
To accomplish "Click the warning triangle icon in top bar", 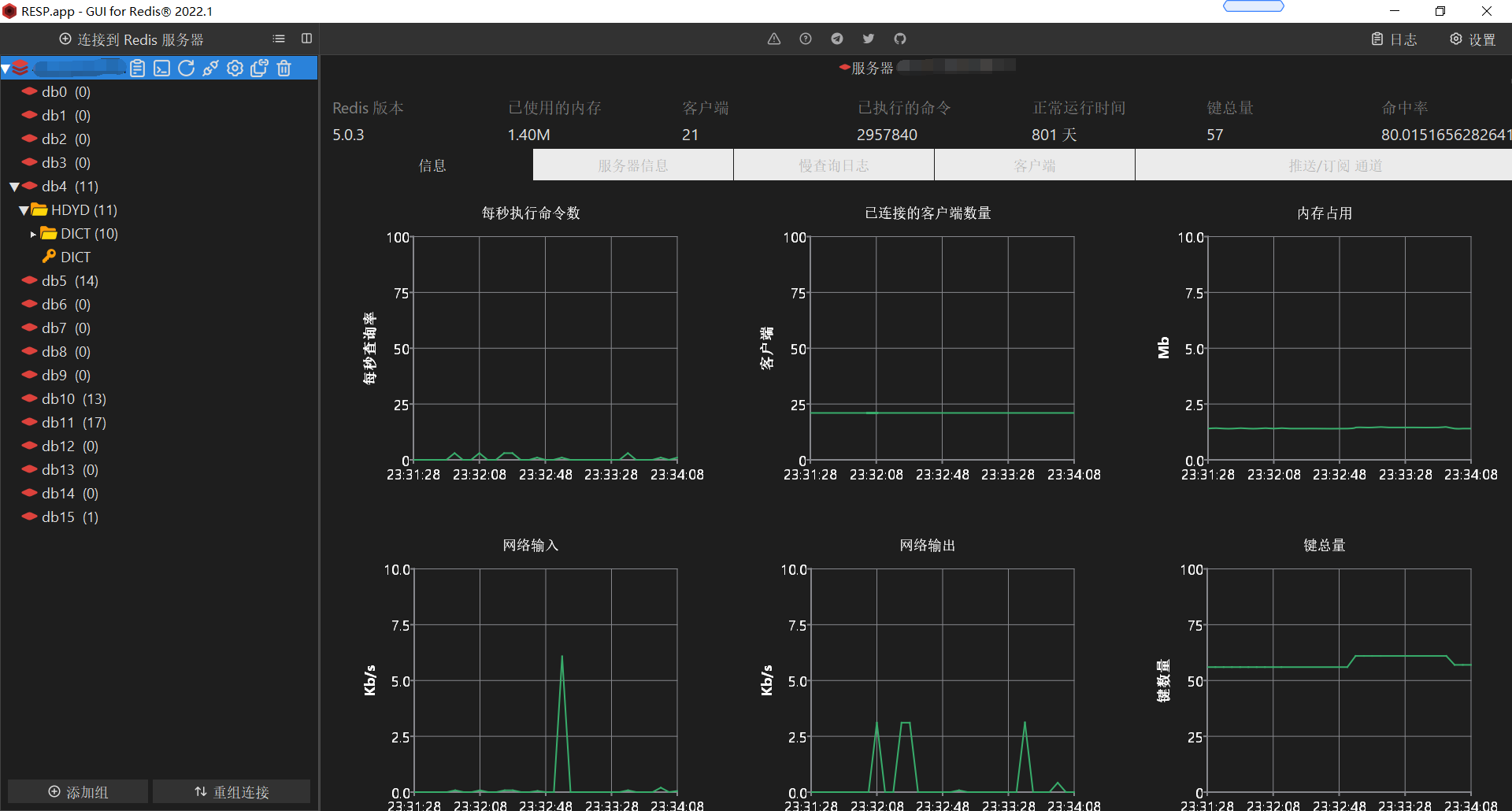I will click(774, 39).
